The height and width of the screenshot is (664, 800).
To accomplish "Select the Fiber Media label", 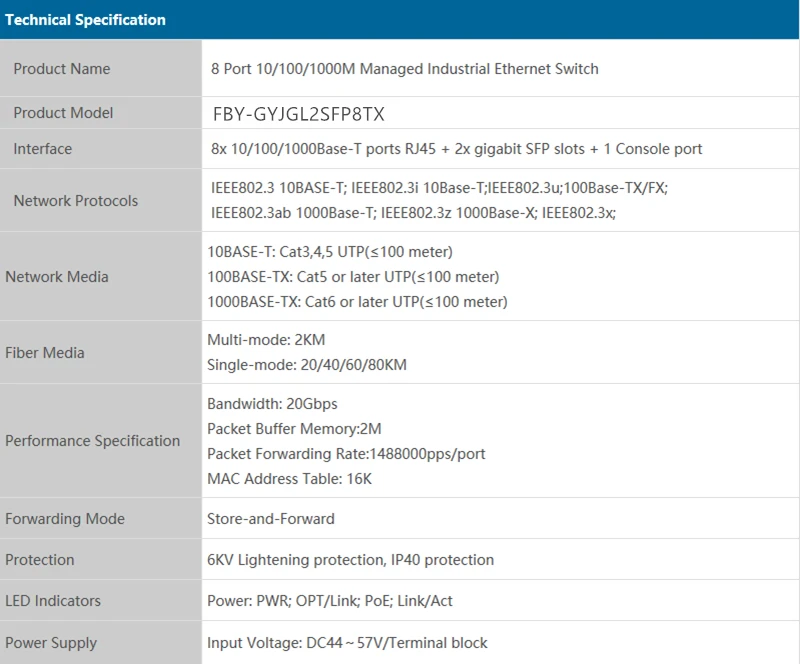I will [45, 353].
